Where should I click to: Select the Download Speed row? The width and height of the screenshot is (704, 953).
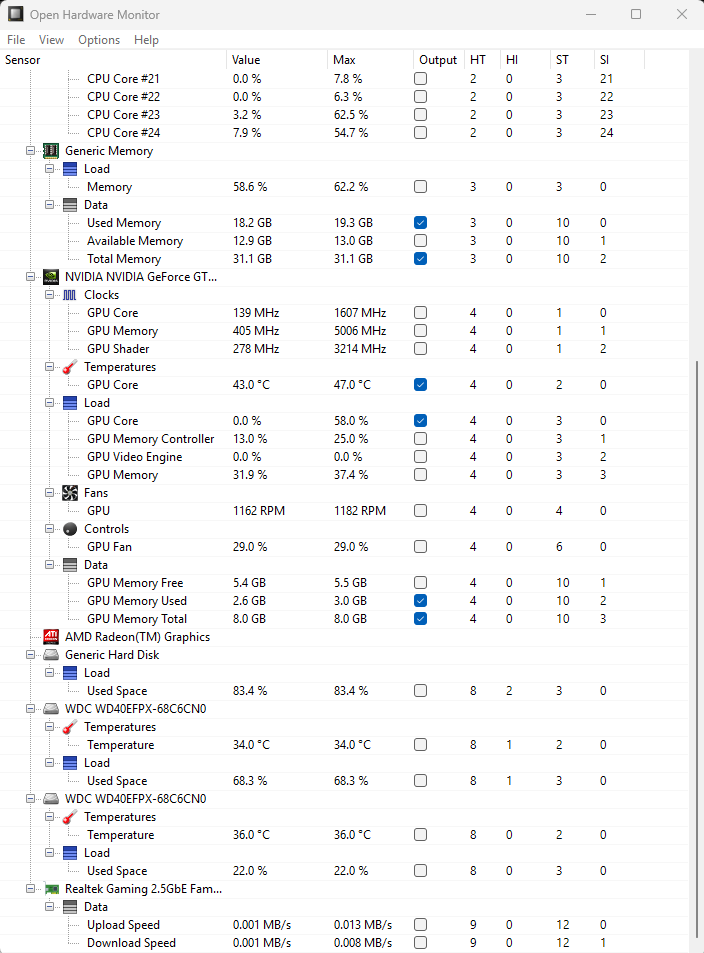(344, 943)
